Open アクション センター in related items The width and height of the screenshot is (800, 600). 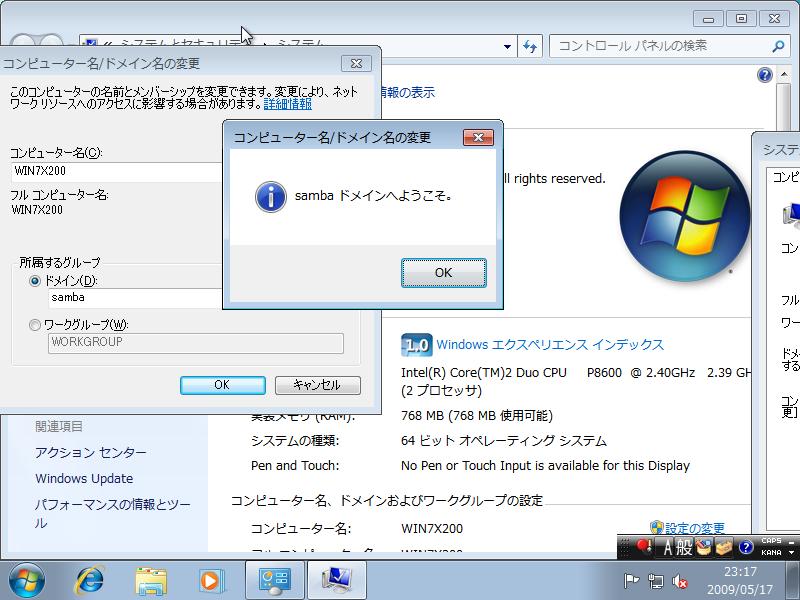click(91, 453)
